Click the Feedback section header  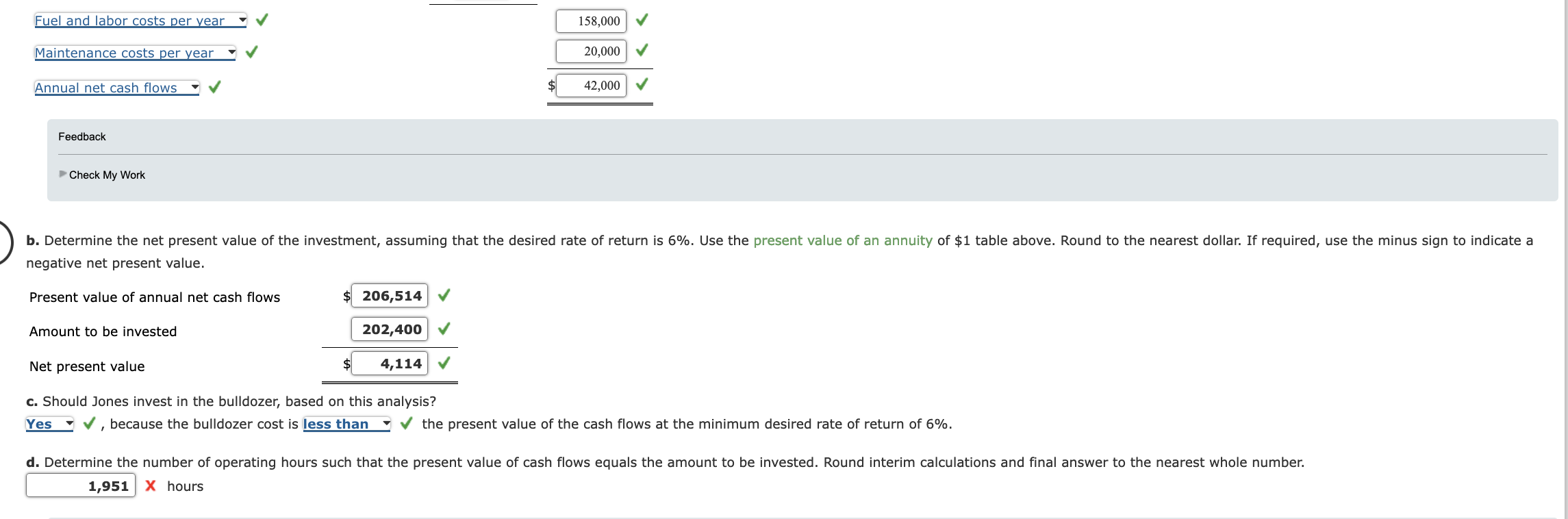pyautogui.click(x=82, y=136)
